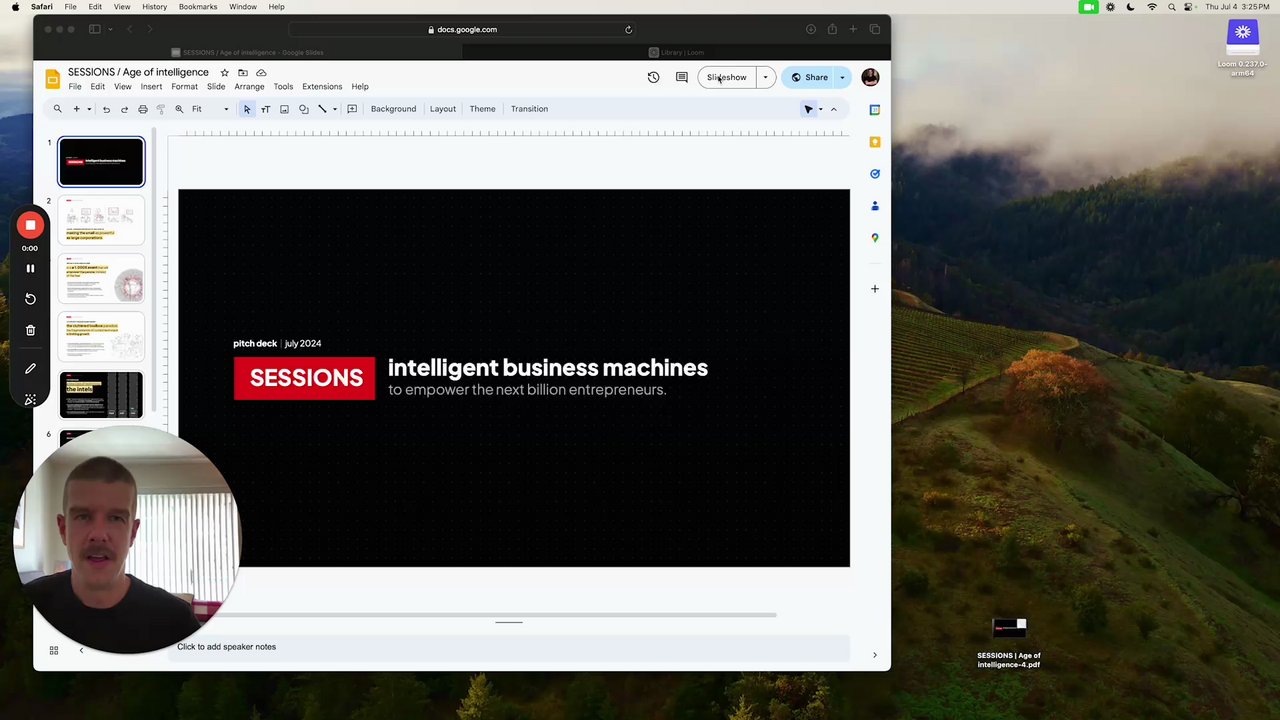Insert a shape from toolbar
The image size is (1280, 720).
tap(304, 109)
